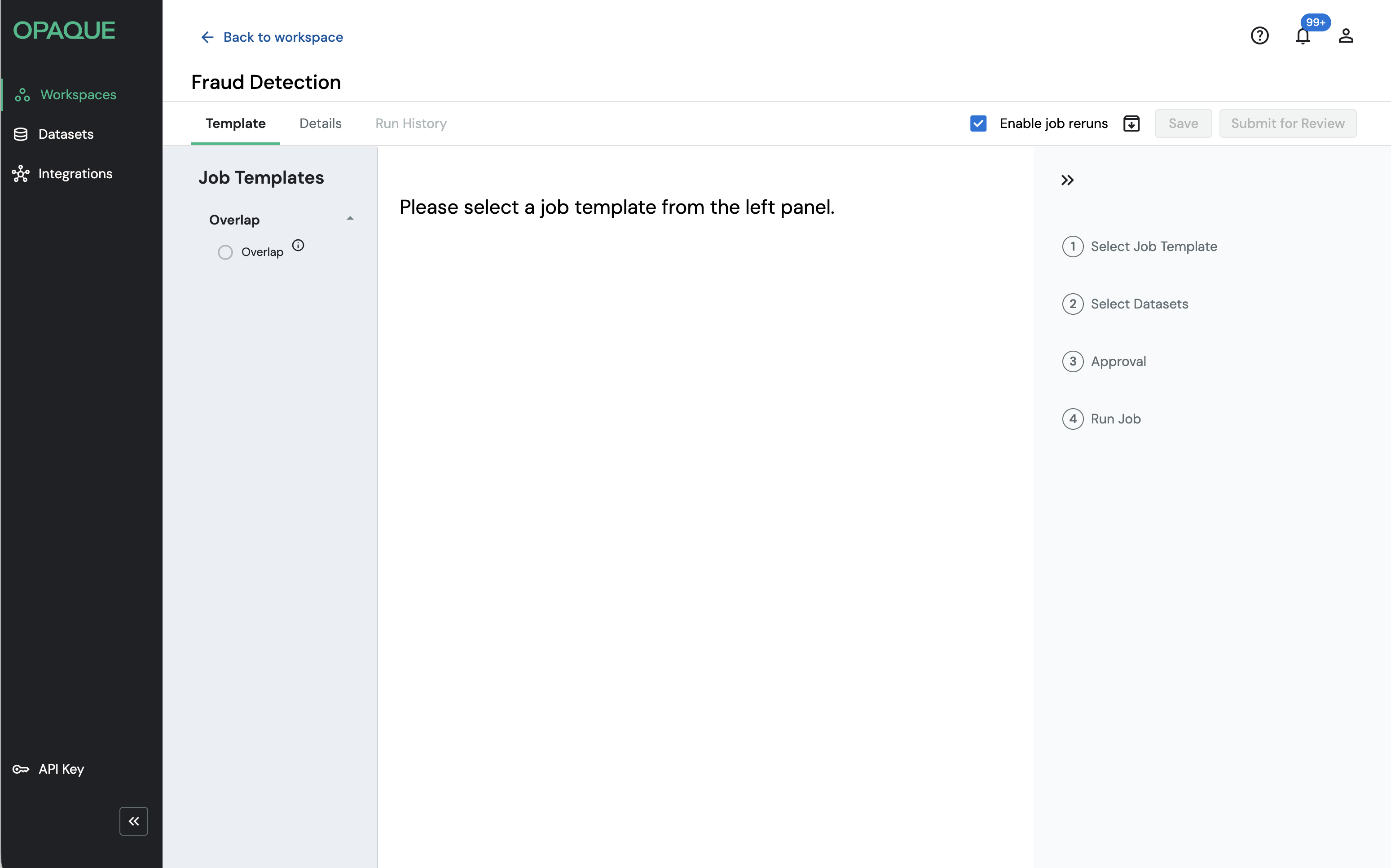The width and height of the screenshot is (1391, 868).
Task: Click the Select Datasets step
Action: 1139,304
